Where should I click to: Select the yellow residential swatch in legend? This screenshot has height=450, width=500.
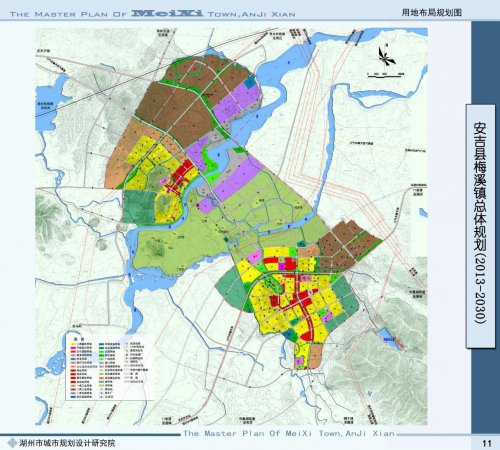[72, 344]
